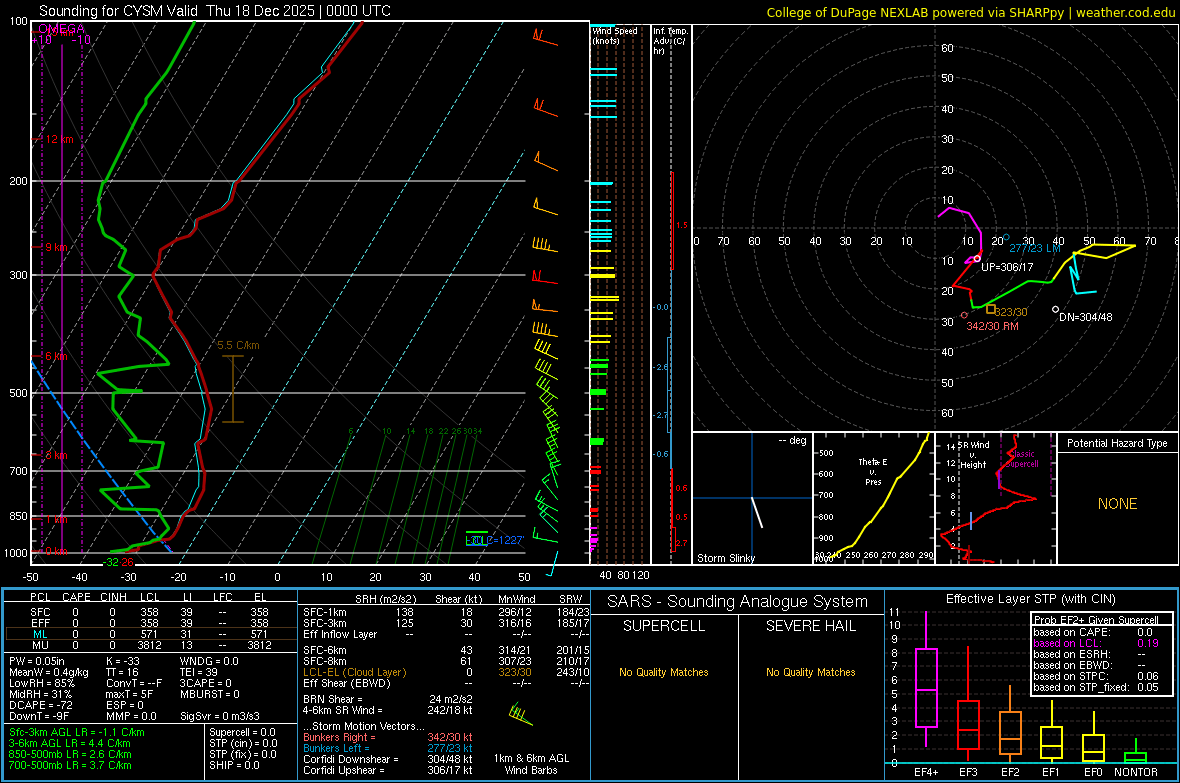Select the highlighted ML parcel row

pos(151,634)
